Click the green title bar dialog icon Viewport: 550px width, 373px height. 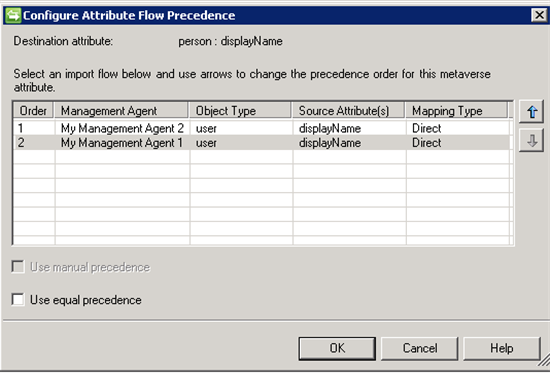[x=13, y=15]
